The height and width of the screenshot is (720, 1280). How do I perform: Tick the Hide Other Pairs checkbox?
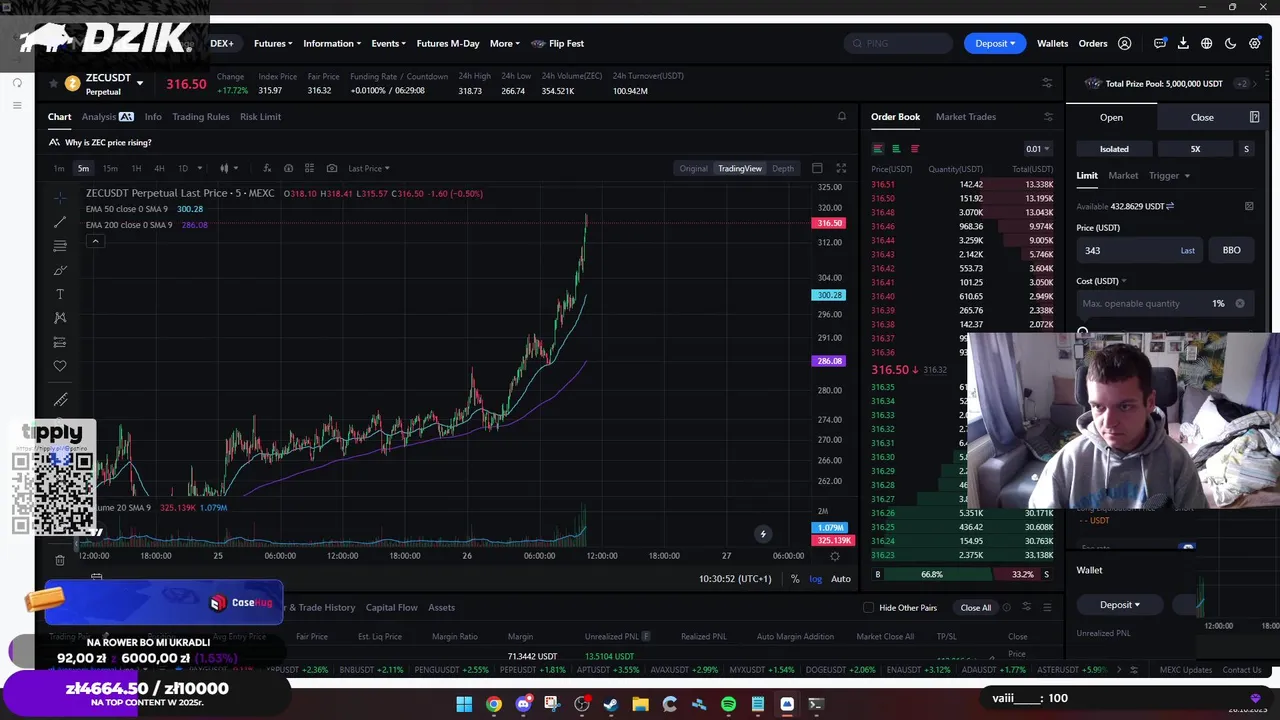pos(869,608)
